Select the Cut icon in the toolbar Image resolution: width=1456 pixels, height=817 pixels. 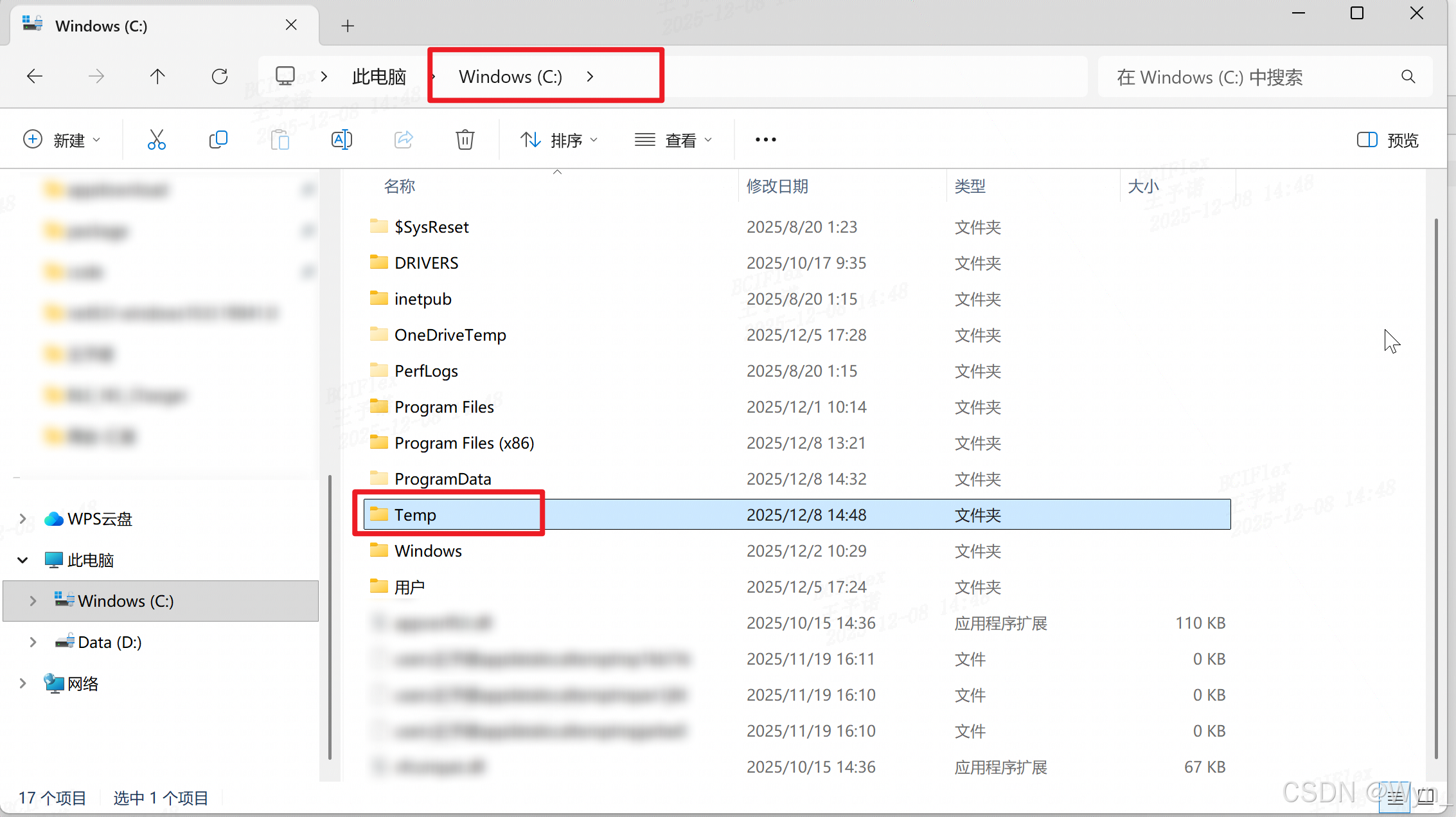(157, 139)
